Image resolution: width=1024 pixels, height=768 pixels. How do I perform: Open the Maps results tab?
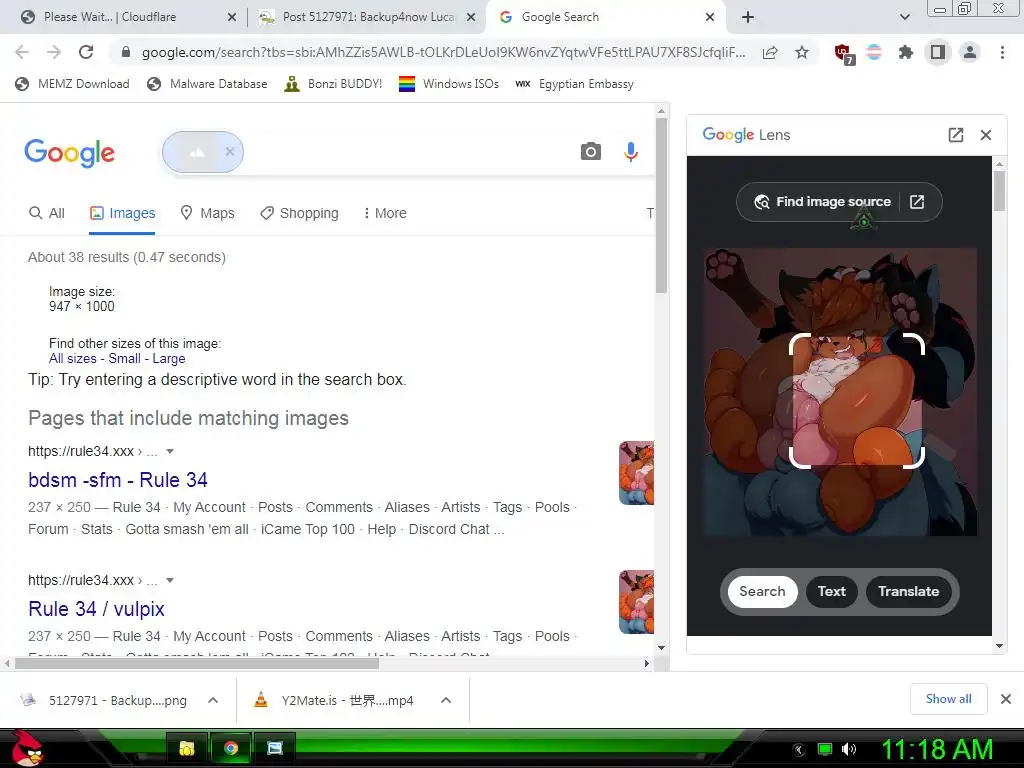pyautogui.click(x=207, y=213)
